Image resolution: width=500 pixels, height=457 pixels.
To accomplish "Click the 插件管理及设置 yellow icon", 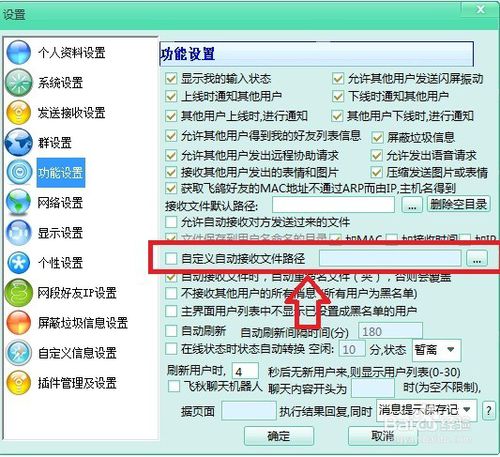I will coord(19,383).
